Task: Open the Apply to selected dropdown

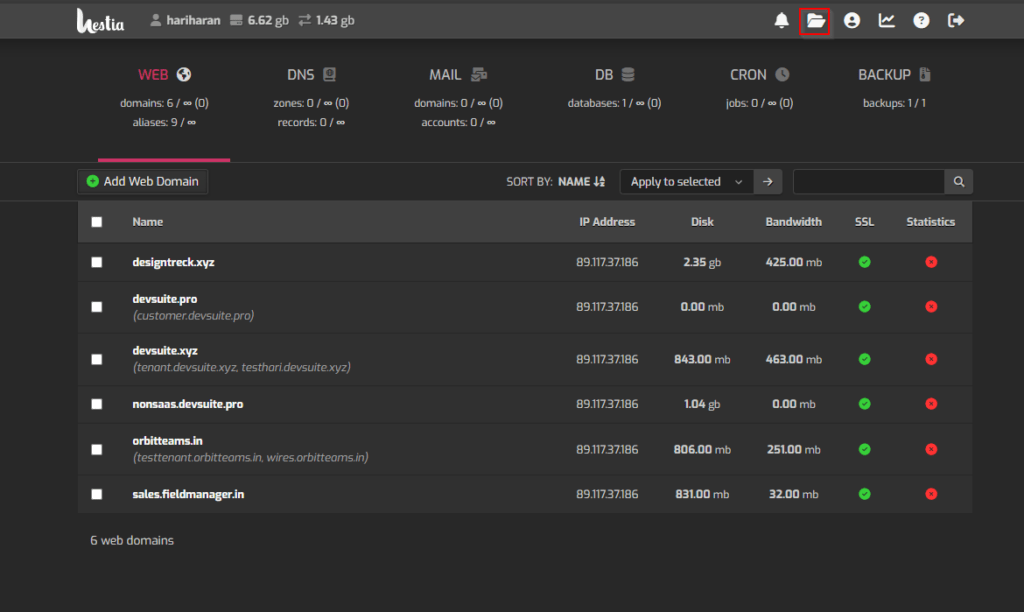Action: (686, 182)
